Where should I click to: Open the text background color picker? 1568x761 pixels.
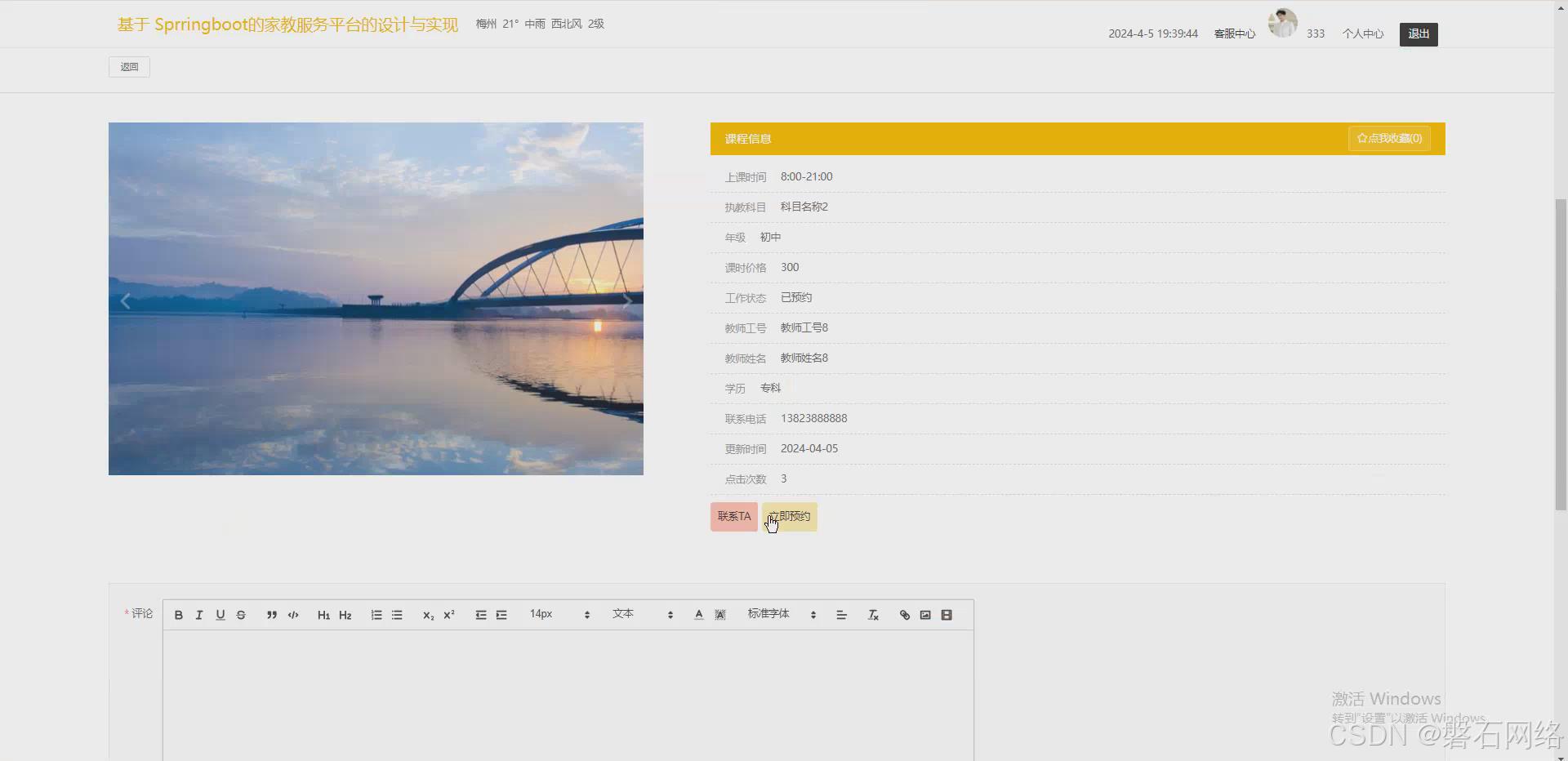pyautogui.click(x=720, y=615)
